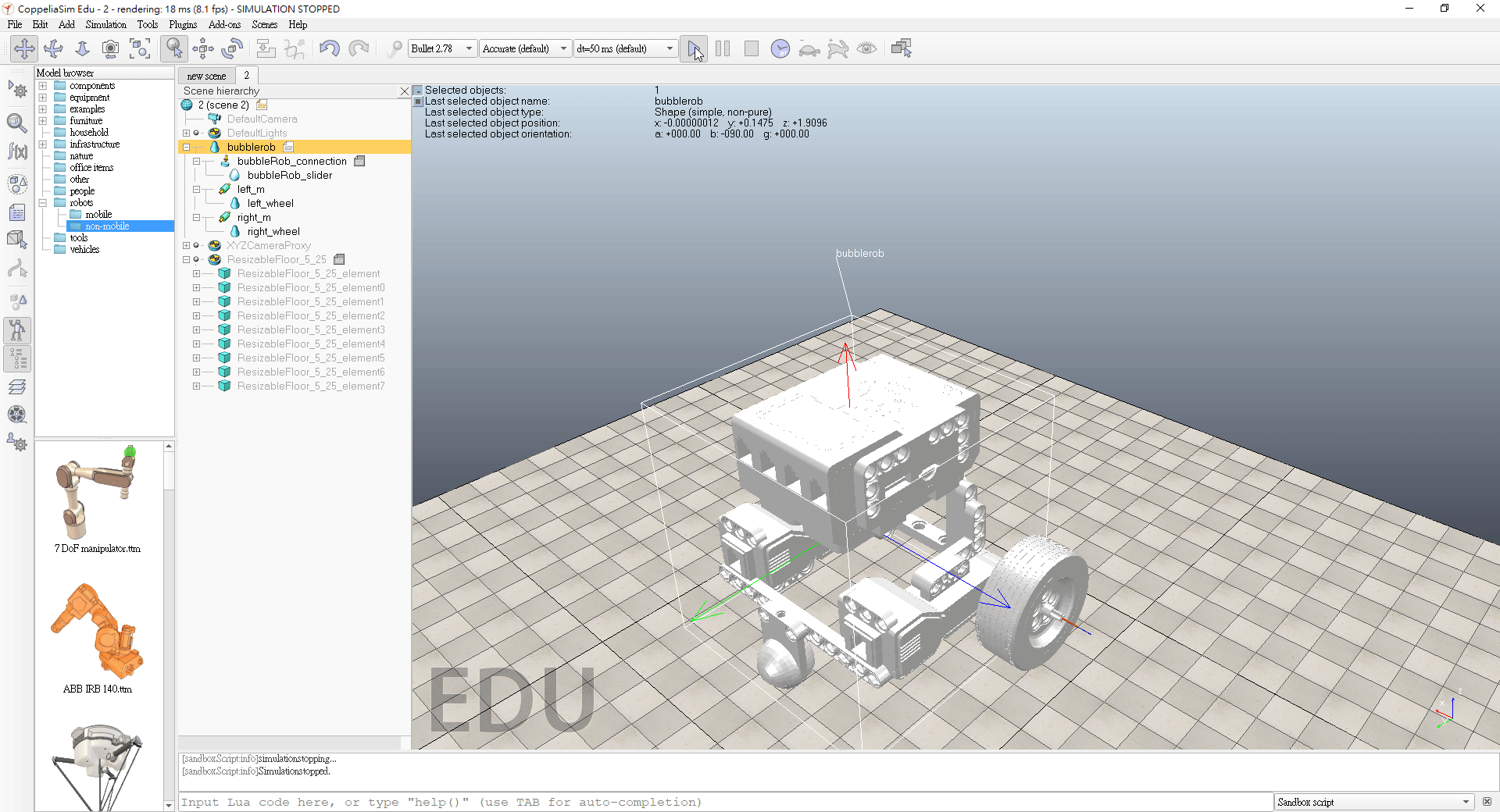
Task: Toggle click selection tool
Action: click(173, 48)
